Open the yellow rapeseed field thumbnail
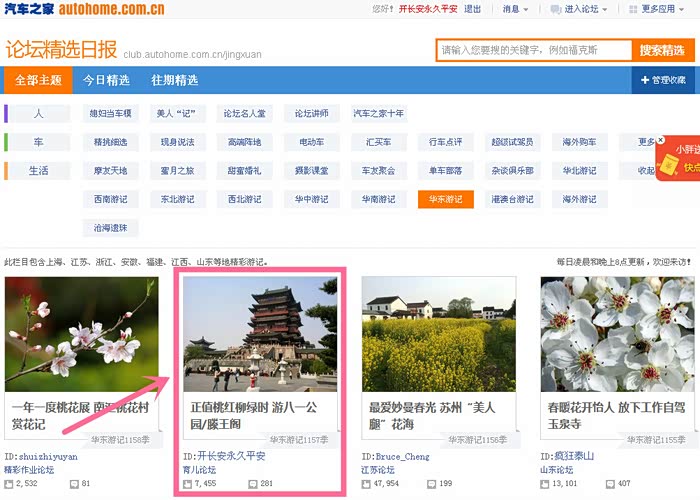700x500 pixels. coord(439,334)
